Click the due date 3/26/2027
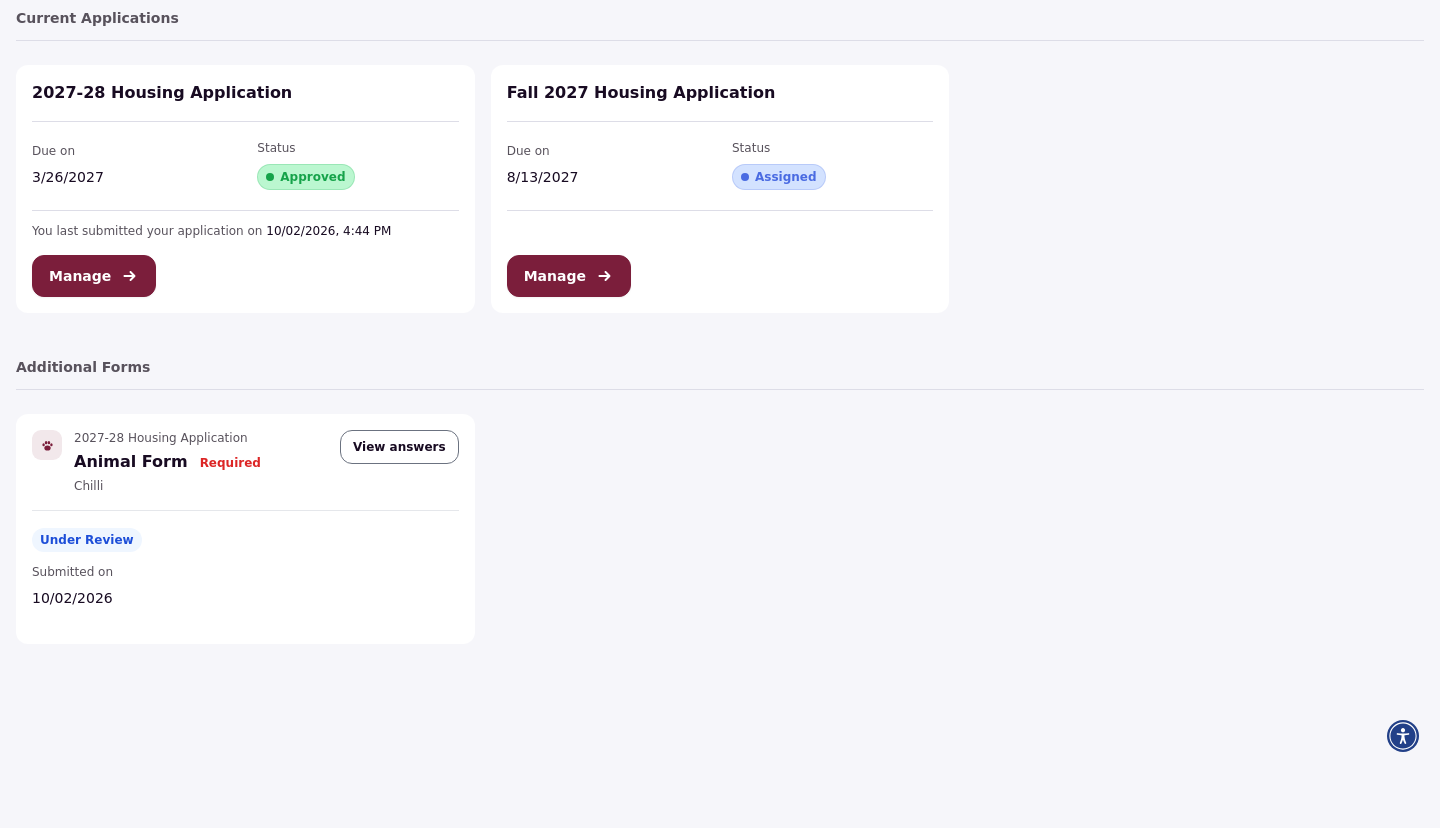The height and width of the screenshot is (828, 1440). click(x=68, y=177)
